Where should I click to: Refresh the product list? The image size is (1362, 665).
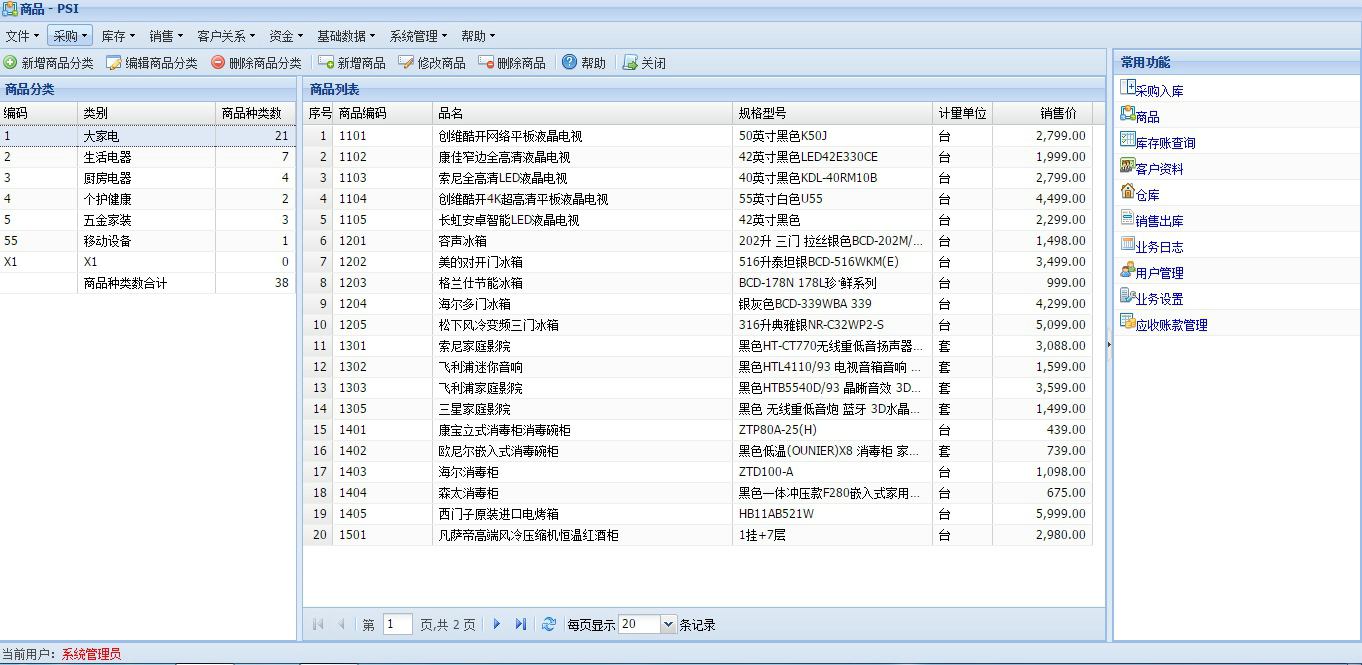pos(549,624)
